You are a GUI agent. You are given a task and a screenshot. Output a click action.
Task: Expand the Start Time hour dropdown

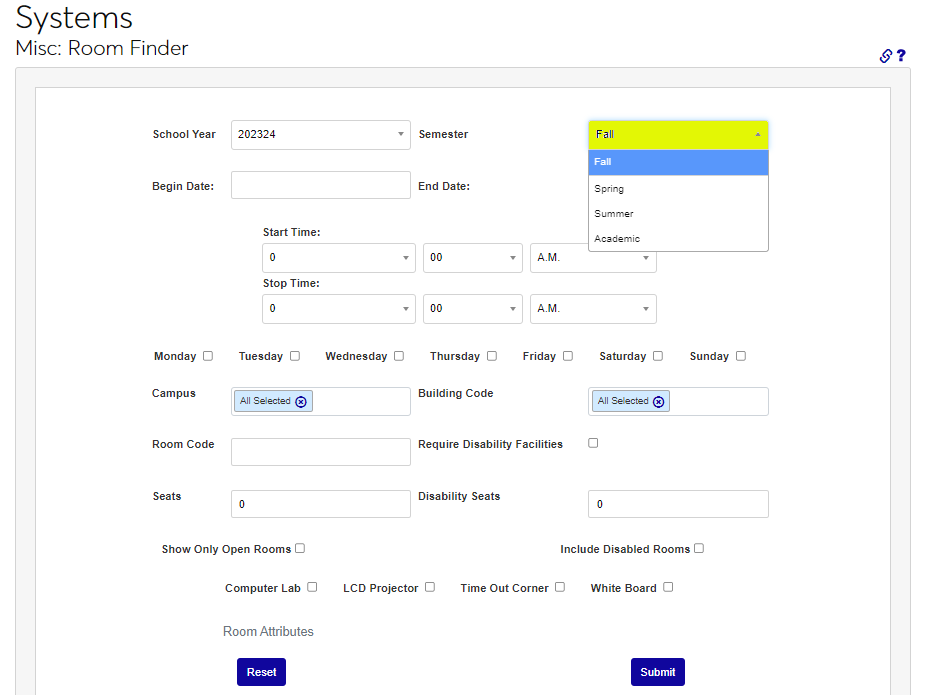point(338,258)
